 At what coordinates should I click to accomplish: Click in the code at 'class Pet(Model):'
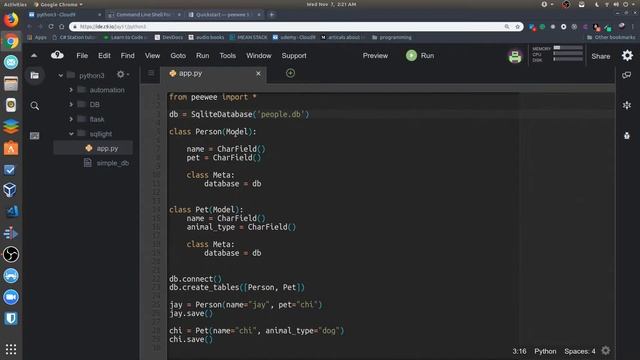point(206,209)
